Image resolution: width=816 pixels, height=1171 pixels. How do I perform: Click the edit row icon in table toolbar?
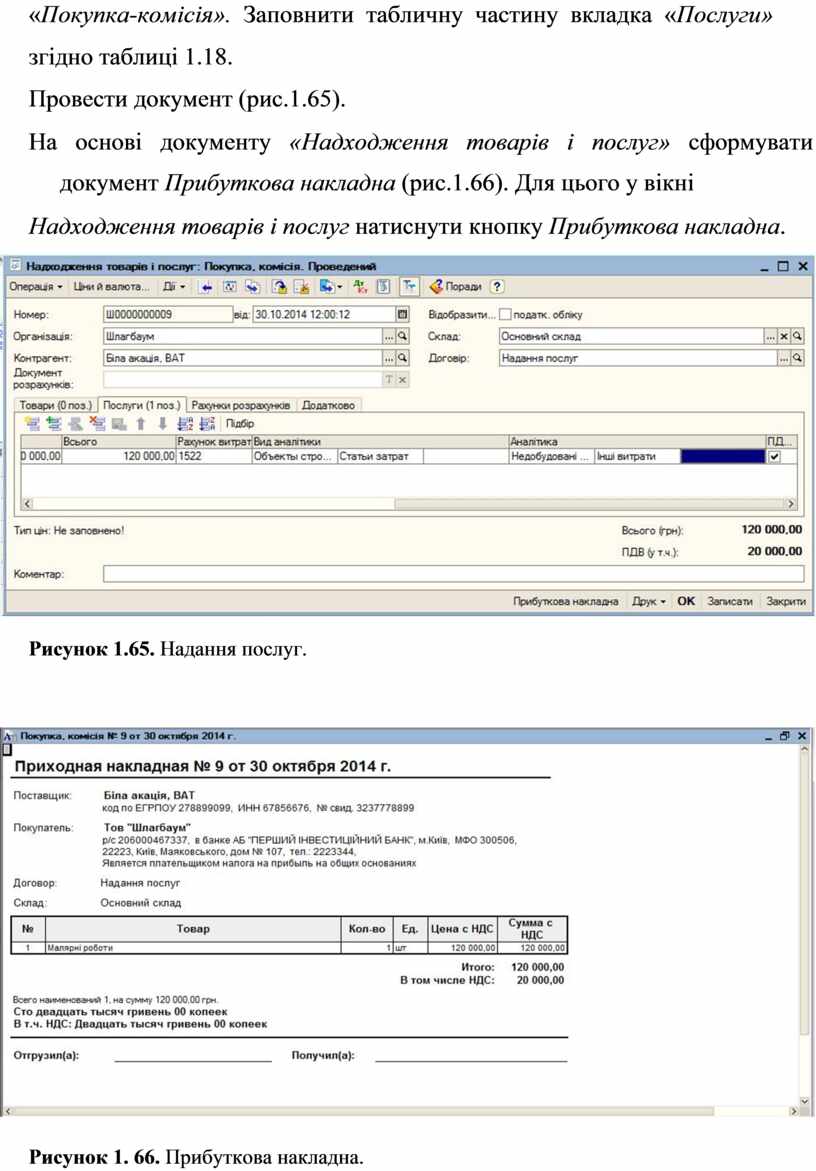pos(75,423)
